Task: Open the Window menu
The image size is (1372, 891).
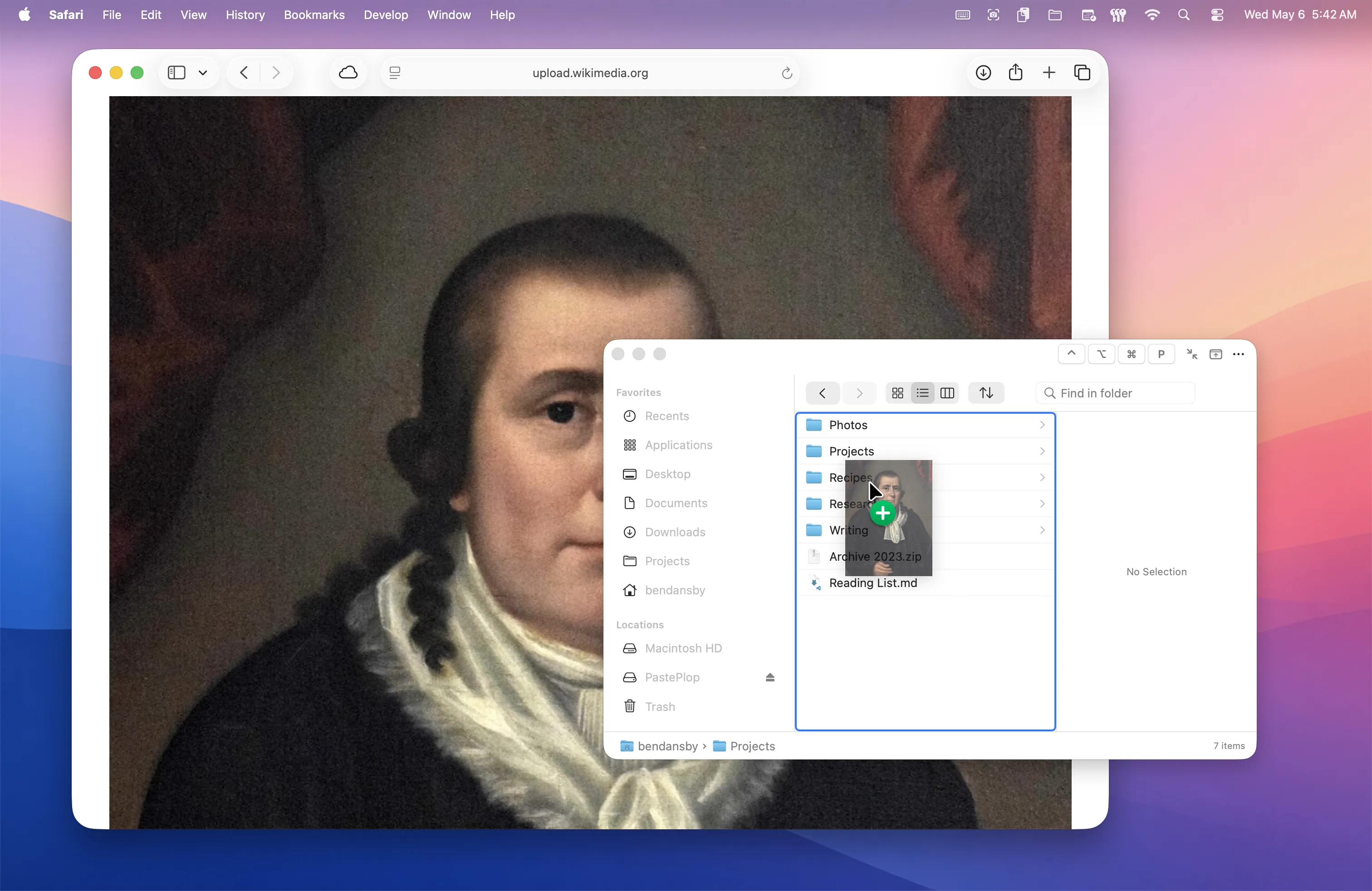Action: click(x=449, y=15)
